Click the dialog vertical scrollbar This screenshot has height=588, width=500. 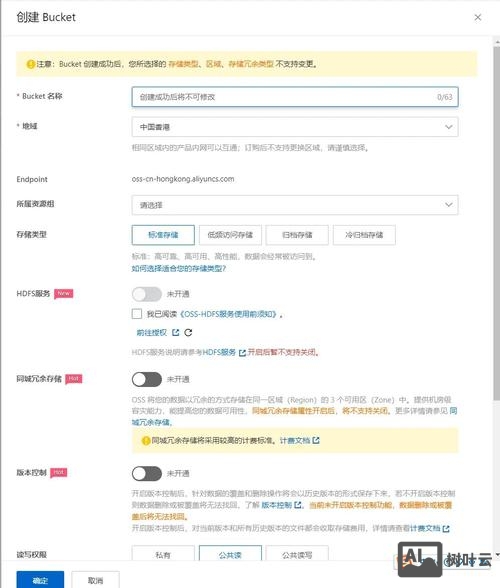[497, 225]
